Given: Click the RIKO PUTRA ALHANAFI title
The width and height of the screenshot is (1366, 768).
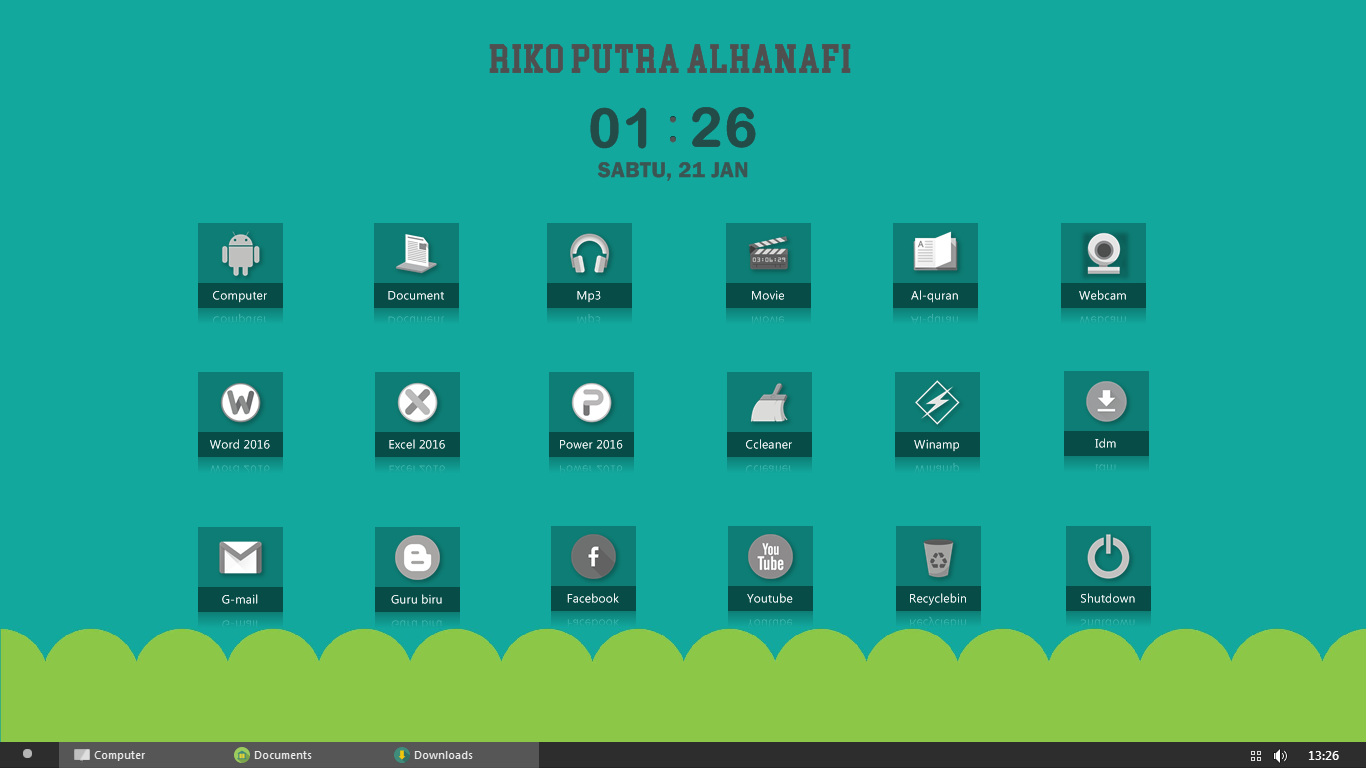Looking at the screenshot, I should point(670,60).
